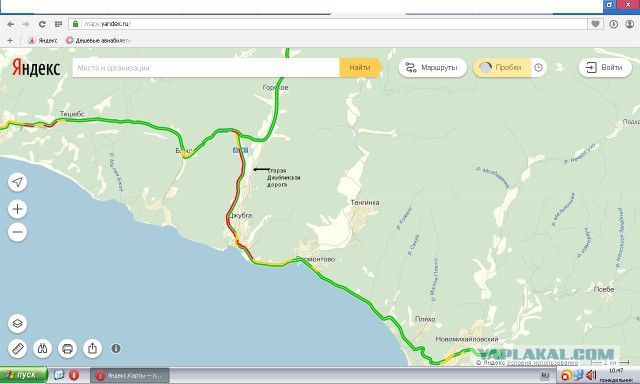Toggle the Пробки traffic layer
Image resolution: width=640 pixels, height=384 pixels.
pos(502,68)
